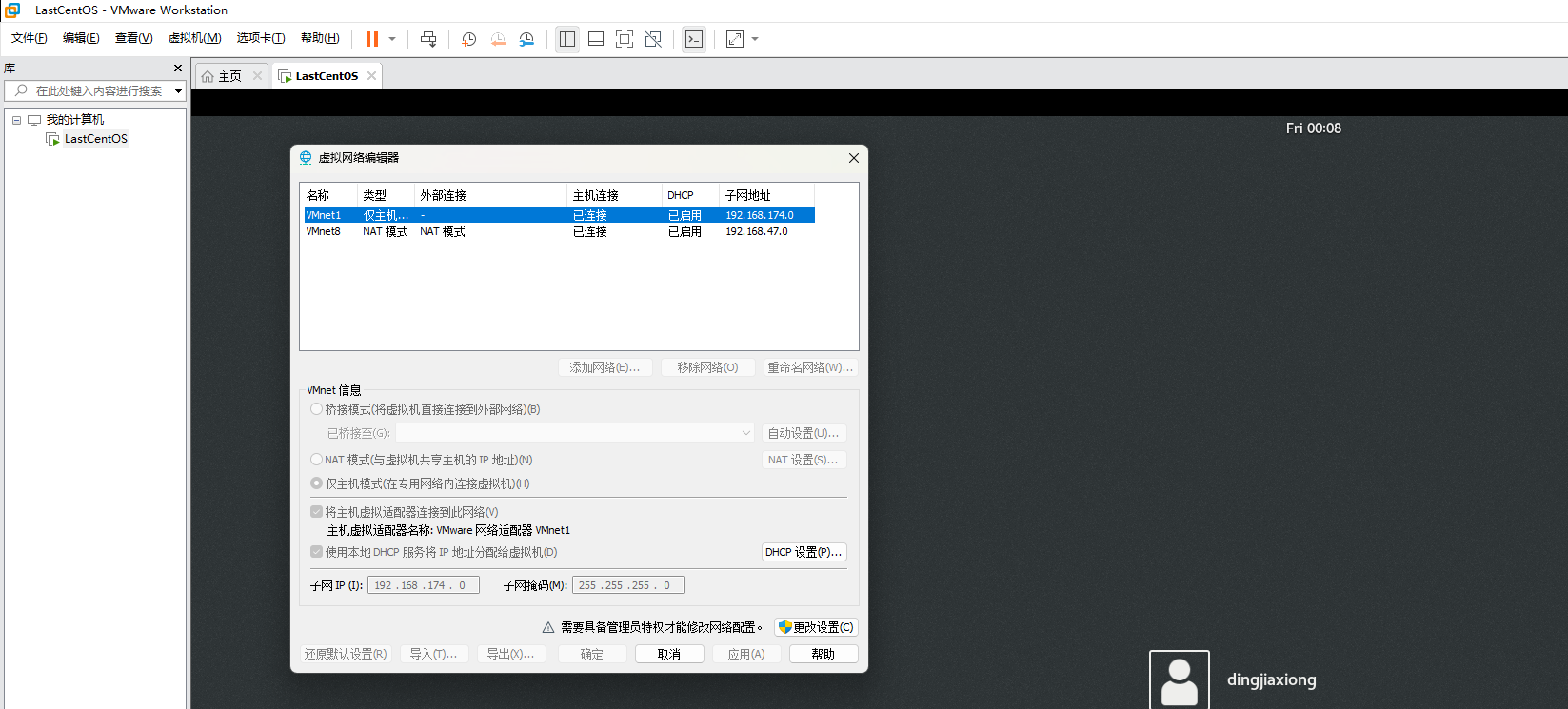Click the virtual network editor globe icon
1568x709 pixels.
pos(306,158)
